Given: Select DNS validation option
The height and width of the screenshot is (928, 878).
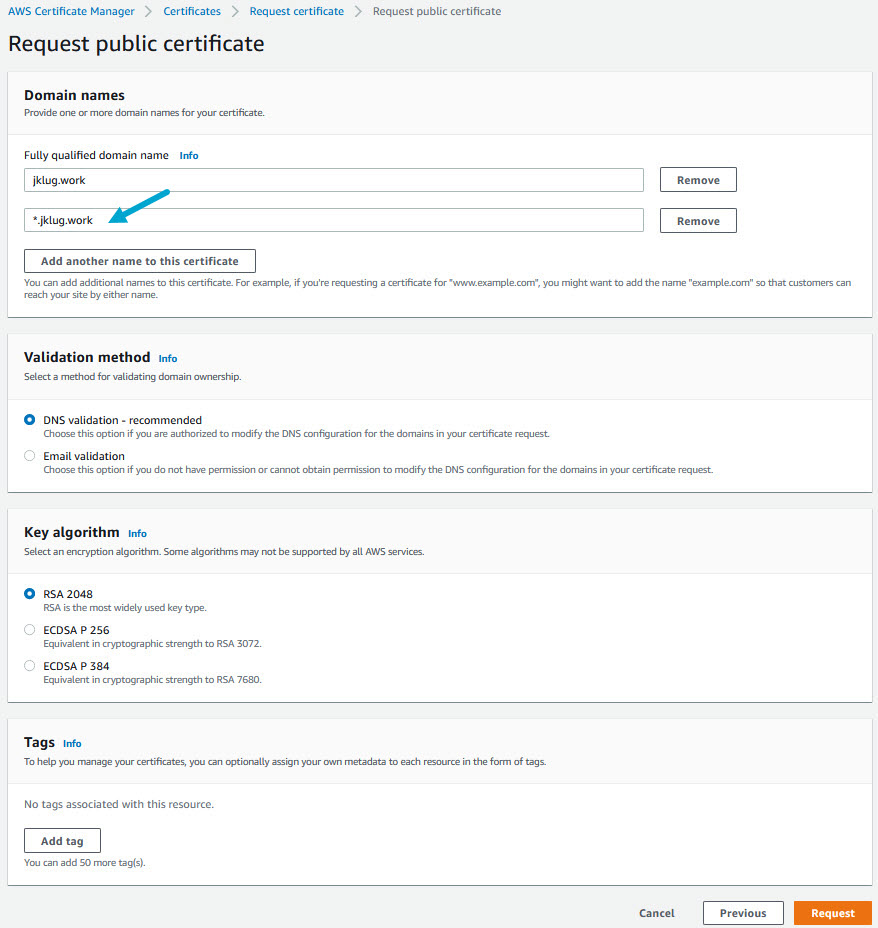Looking at the screenshot, I should [30, 420].
